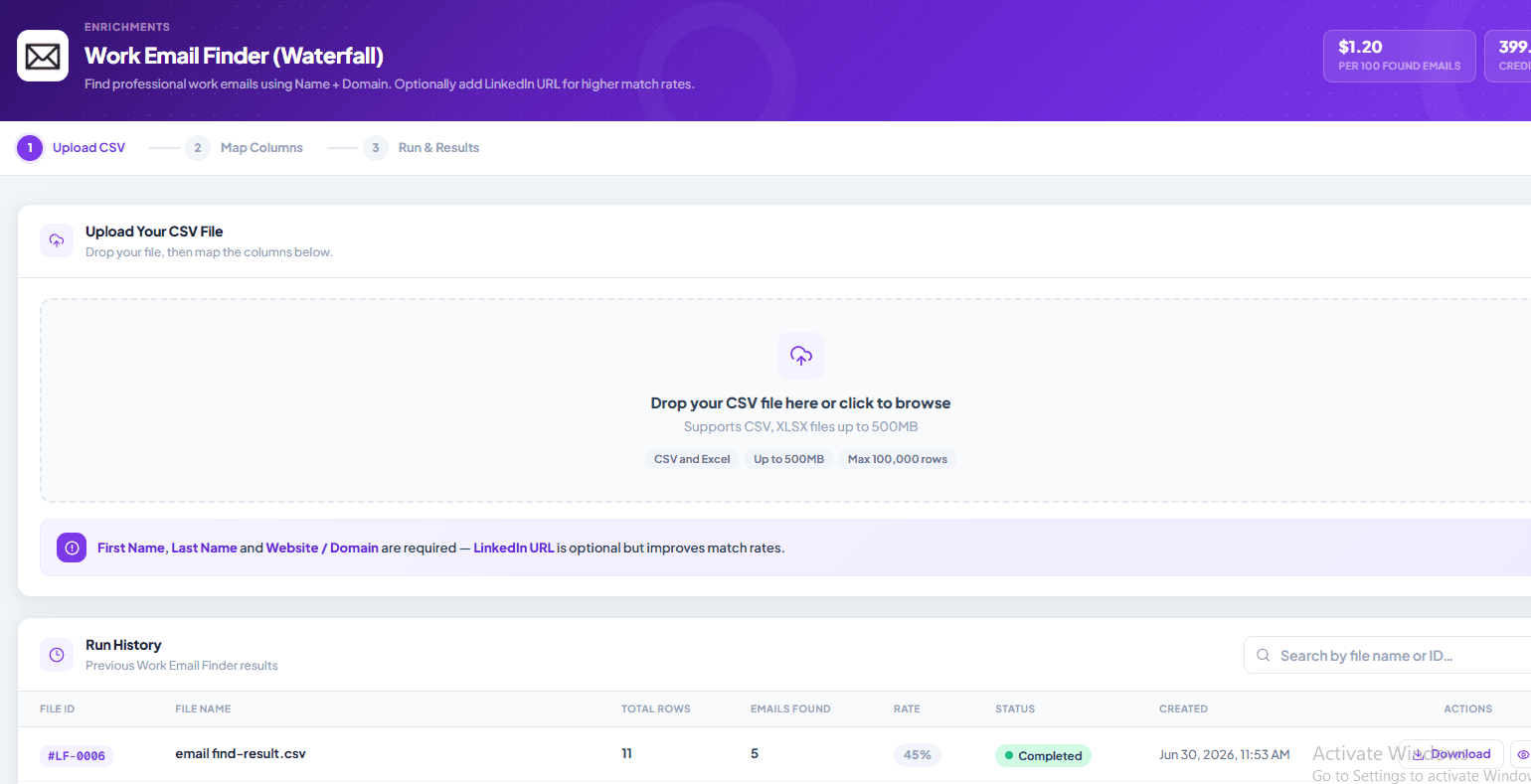Click the magnifier icon in the search box
The width and height of the screenshot is (1531, 784).
click(x=1264, y=656)
